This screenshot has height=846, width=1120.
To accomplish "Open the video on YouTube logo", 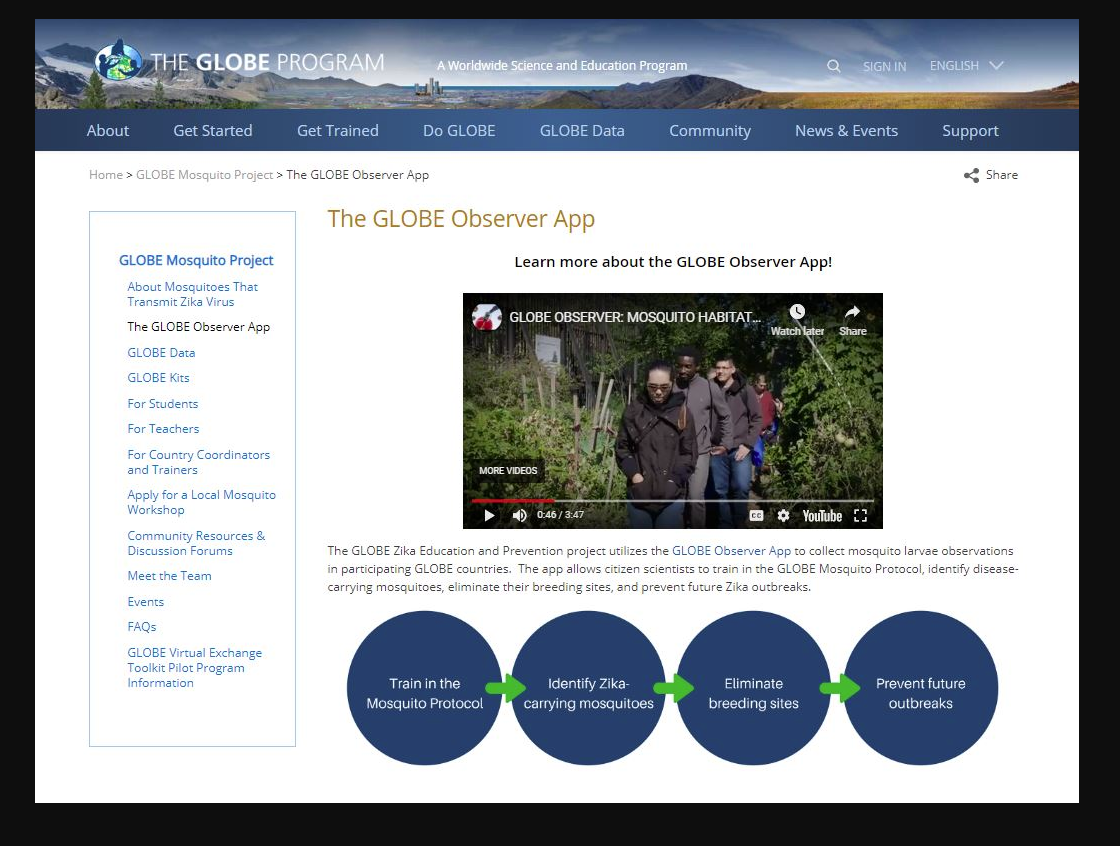I will click(822, 516).
